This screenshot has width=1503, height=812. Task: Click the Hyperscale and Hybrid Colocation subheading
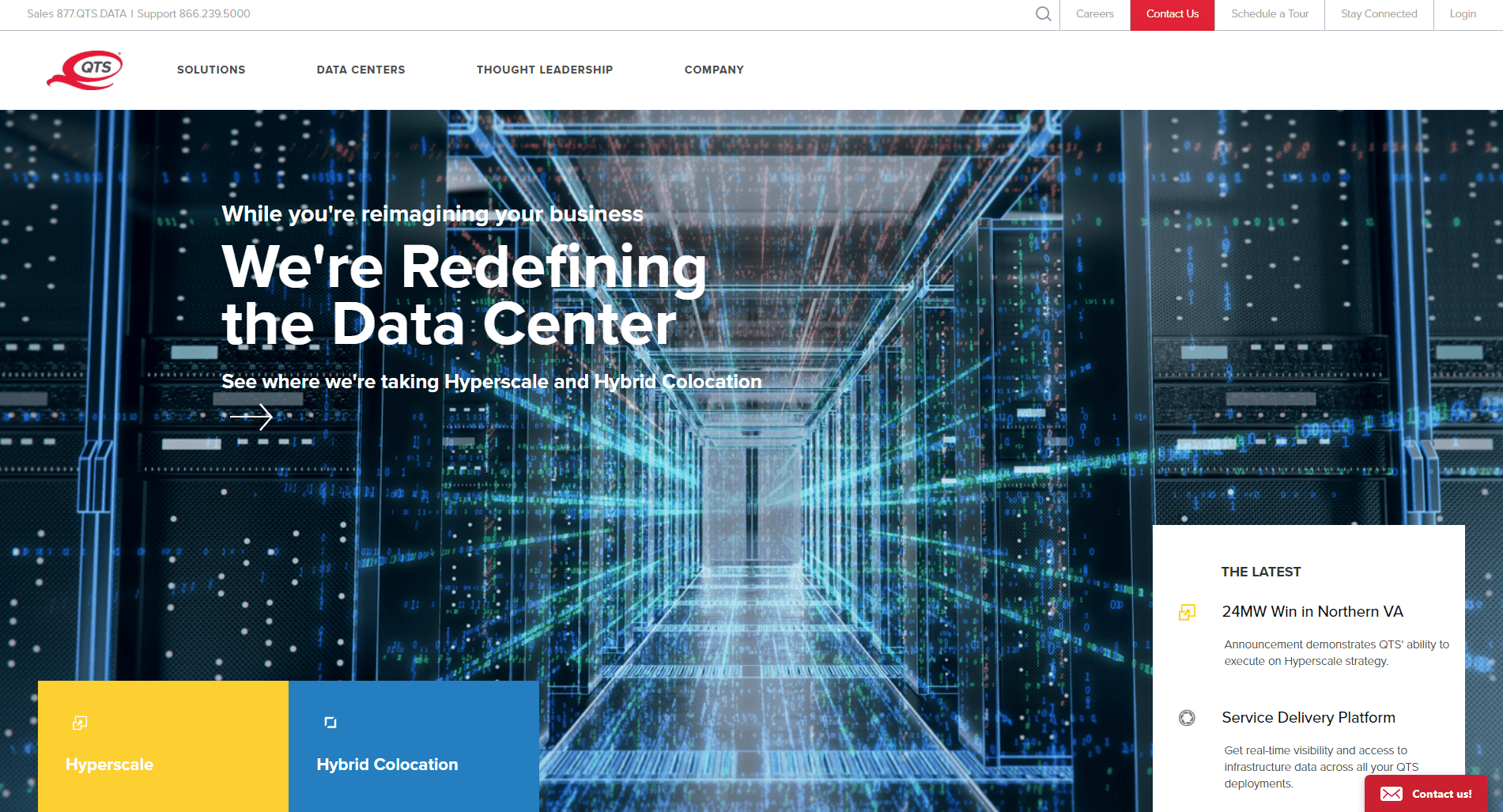click(492, 382)
